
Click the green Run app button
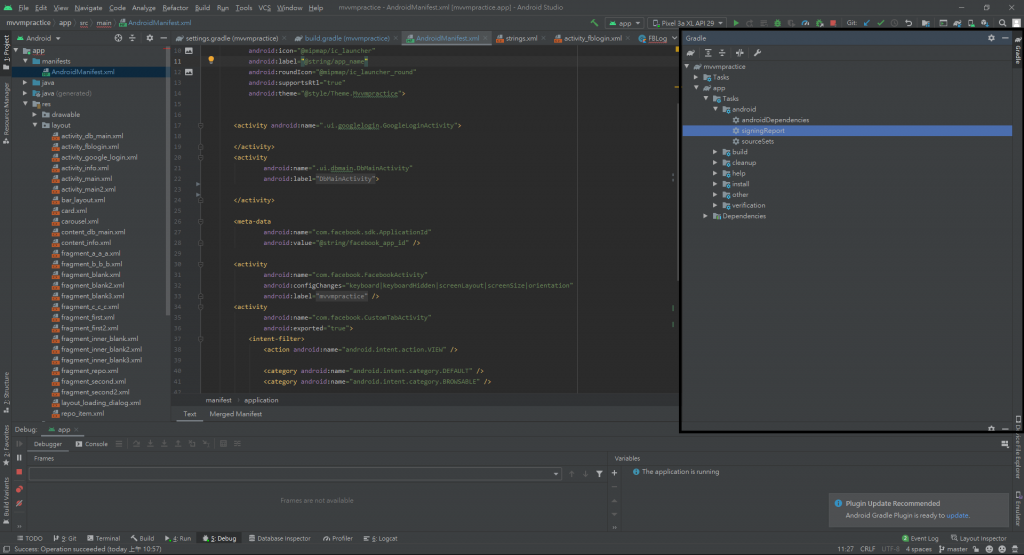737,22
